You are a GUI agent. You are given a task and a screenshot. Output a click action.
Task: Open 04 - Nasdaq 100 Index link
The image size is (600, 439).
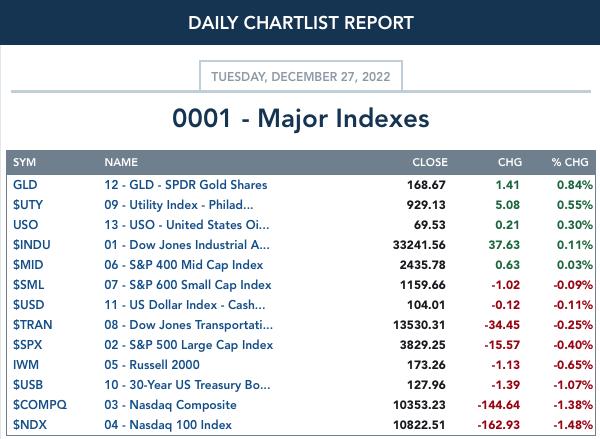click(x=168, y=425)
